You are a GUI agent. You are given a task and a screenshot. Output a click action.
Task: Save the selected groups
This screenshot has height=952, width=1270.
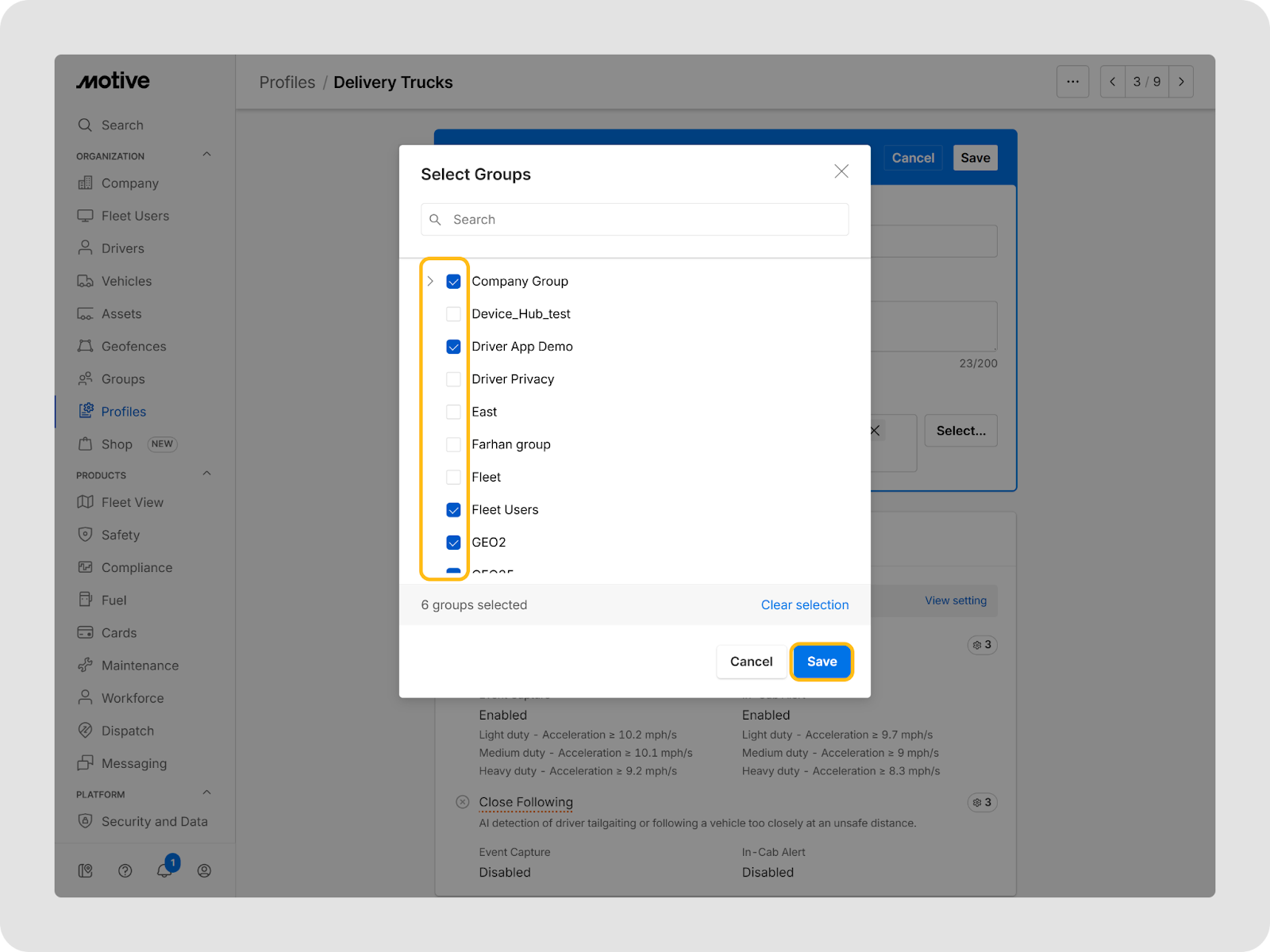(x=822, y=662)
